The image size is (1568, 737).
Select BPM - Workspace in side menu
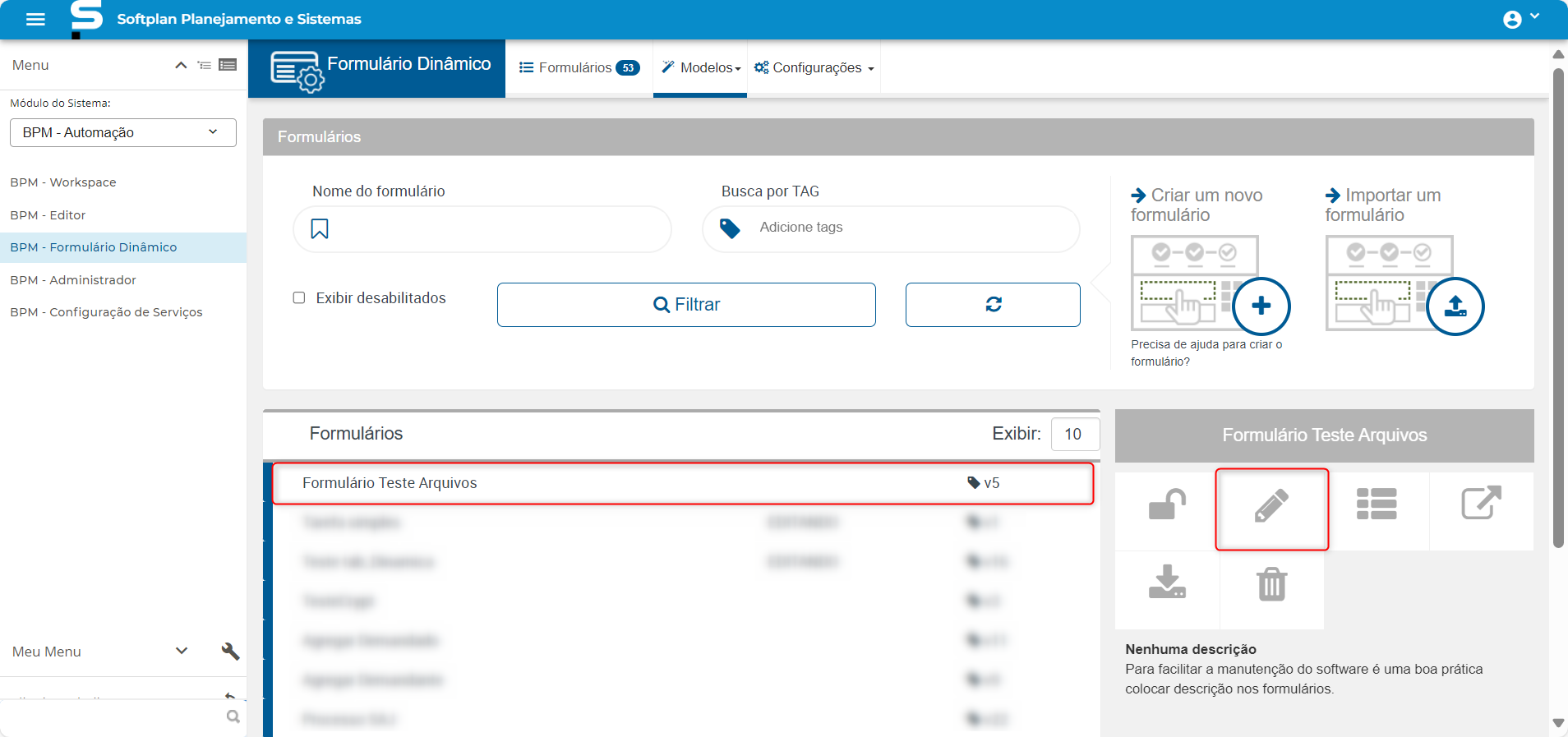coord(63,182)
